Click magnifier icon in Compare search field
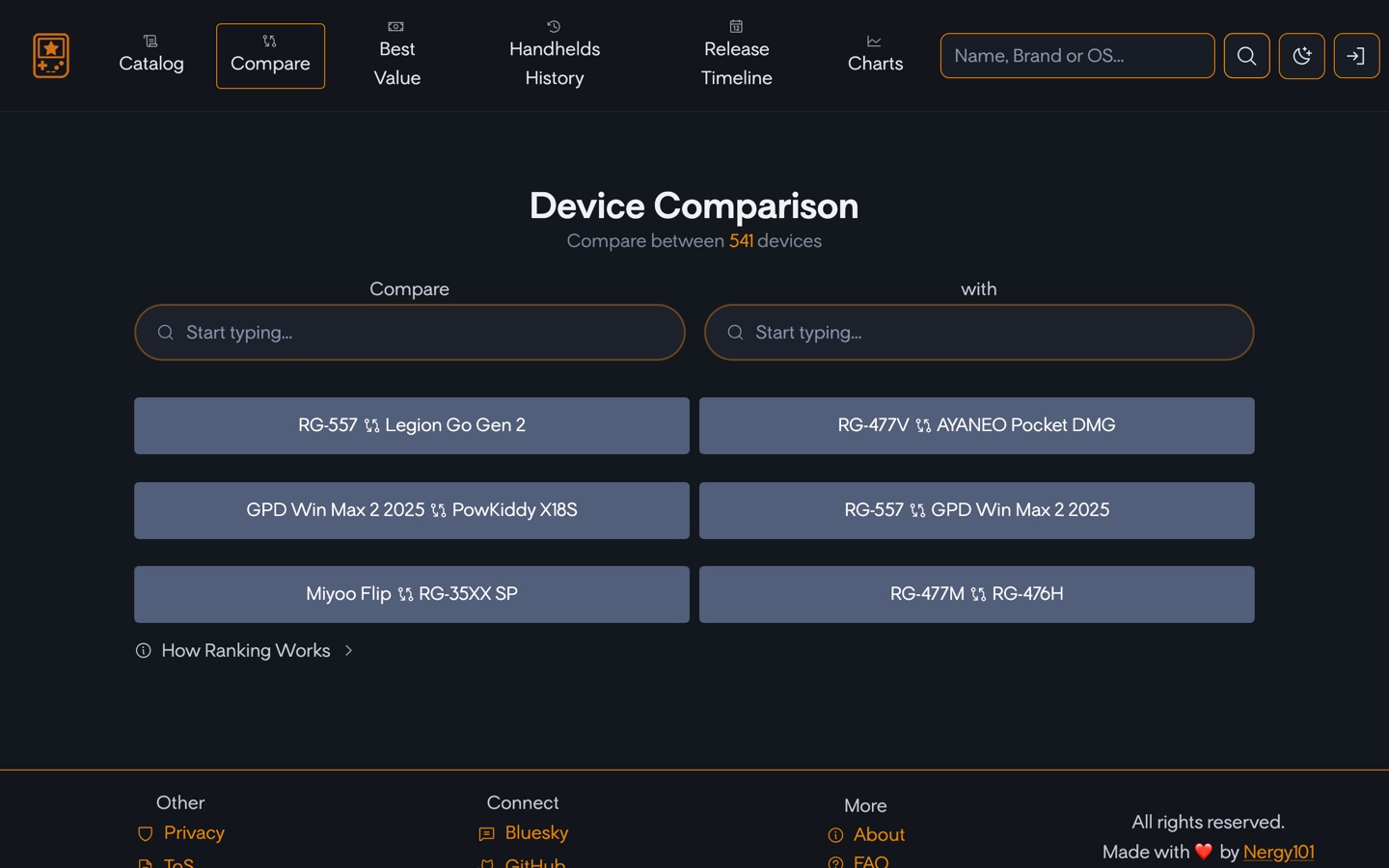 (166, 333)
